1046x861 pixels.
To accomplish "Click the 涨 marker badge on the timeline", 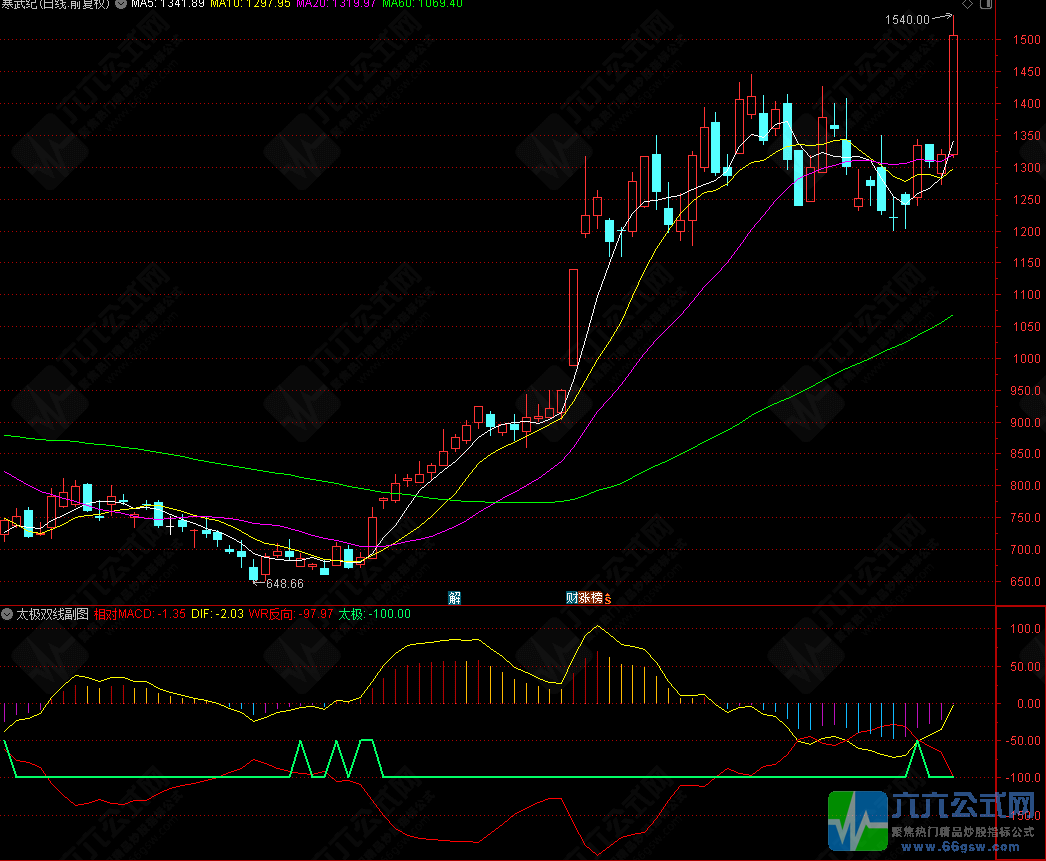I will click(584, 598).
